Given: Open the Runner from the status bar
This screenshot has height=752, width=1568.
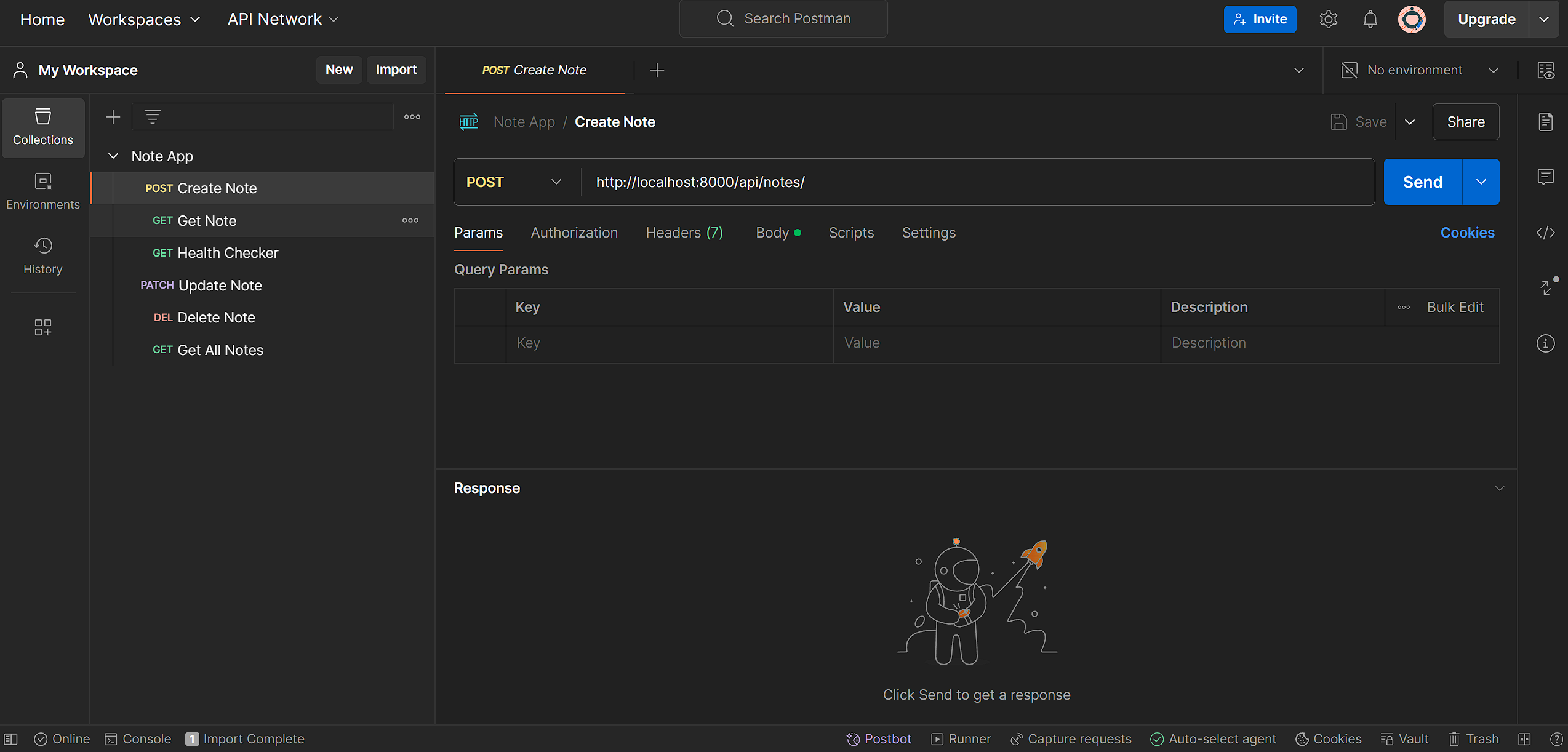Looking at the screenshot, I should click(961, 739).
